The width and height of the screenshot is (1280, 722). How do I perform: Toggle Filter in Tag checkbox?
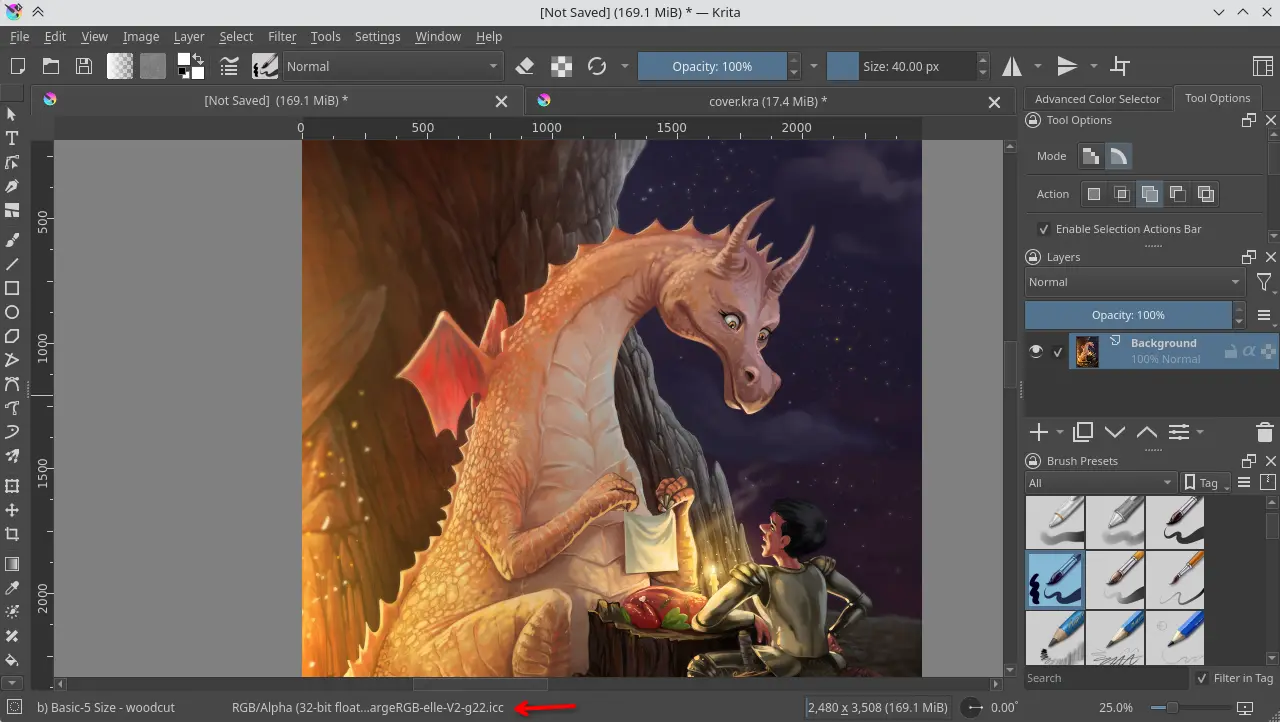coord(1202,678)
